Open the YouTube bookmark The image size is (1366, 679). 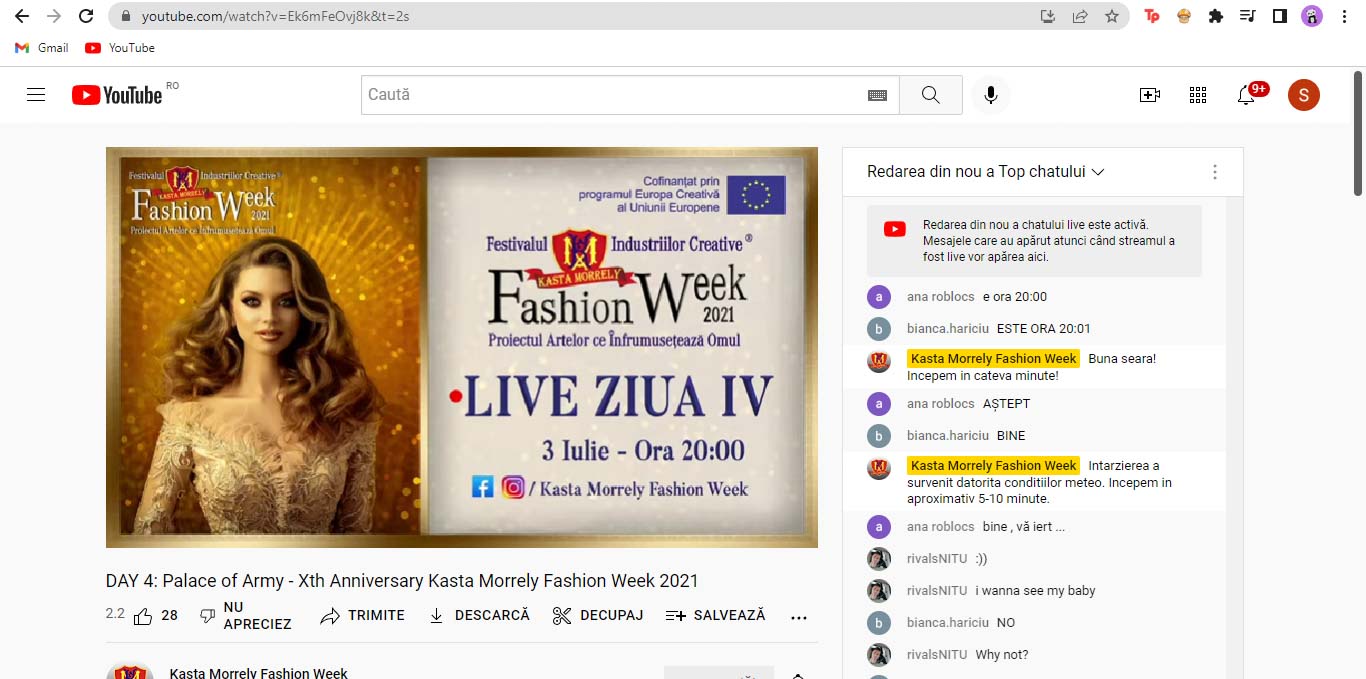coord(120,48)
